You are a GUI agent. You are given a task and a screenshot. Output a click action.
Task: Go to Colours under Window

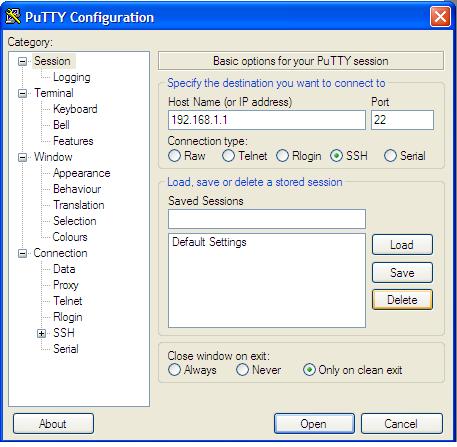click(70, 237)
